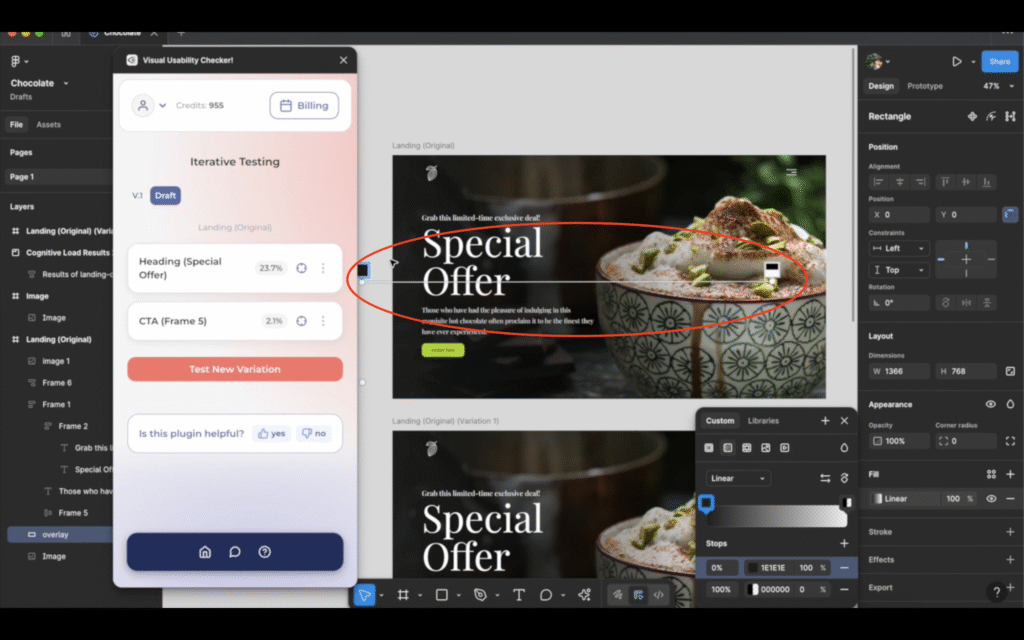This screenshot has height=640, width=1024.
Task: Switch to the Prototype tab
Action: click(x=924, y=86)
